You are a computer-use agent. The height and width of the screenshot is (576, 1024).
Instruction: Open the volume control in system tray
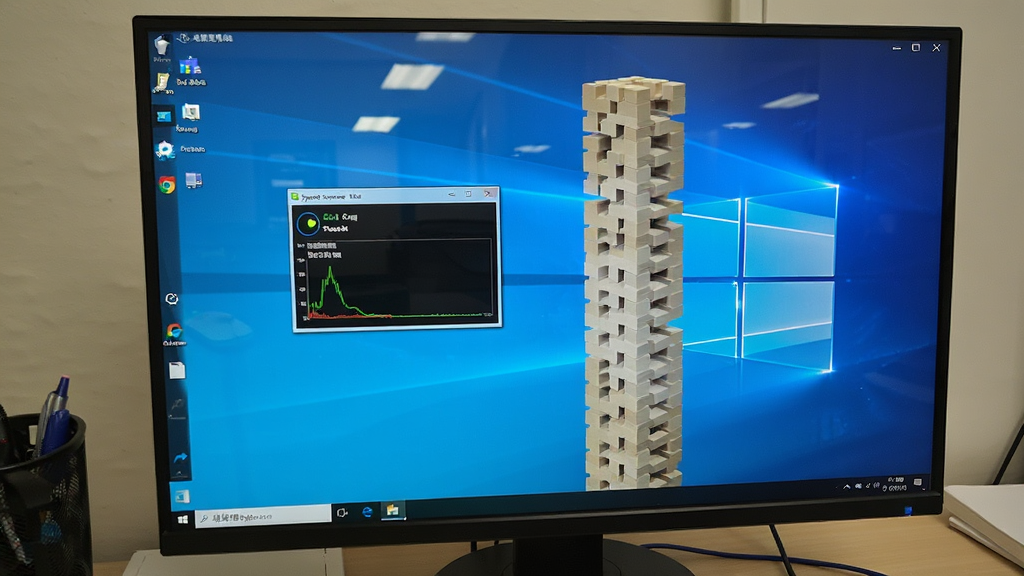[876, 486]
